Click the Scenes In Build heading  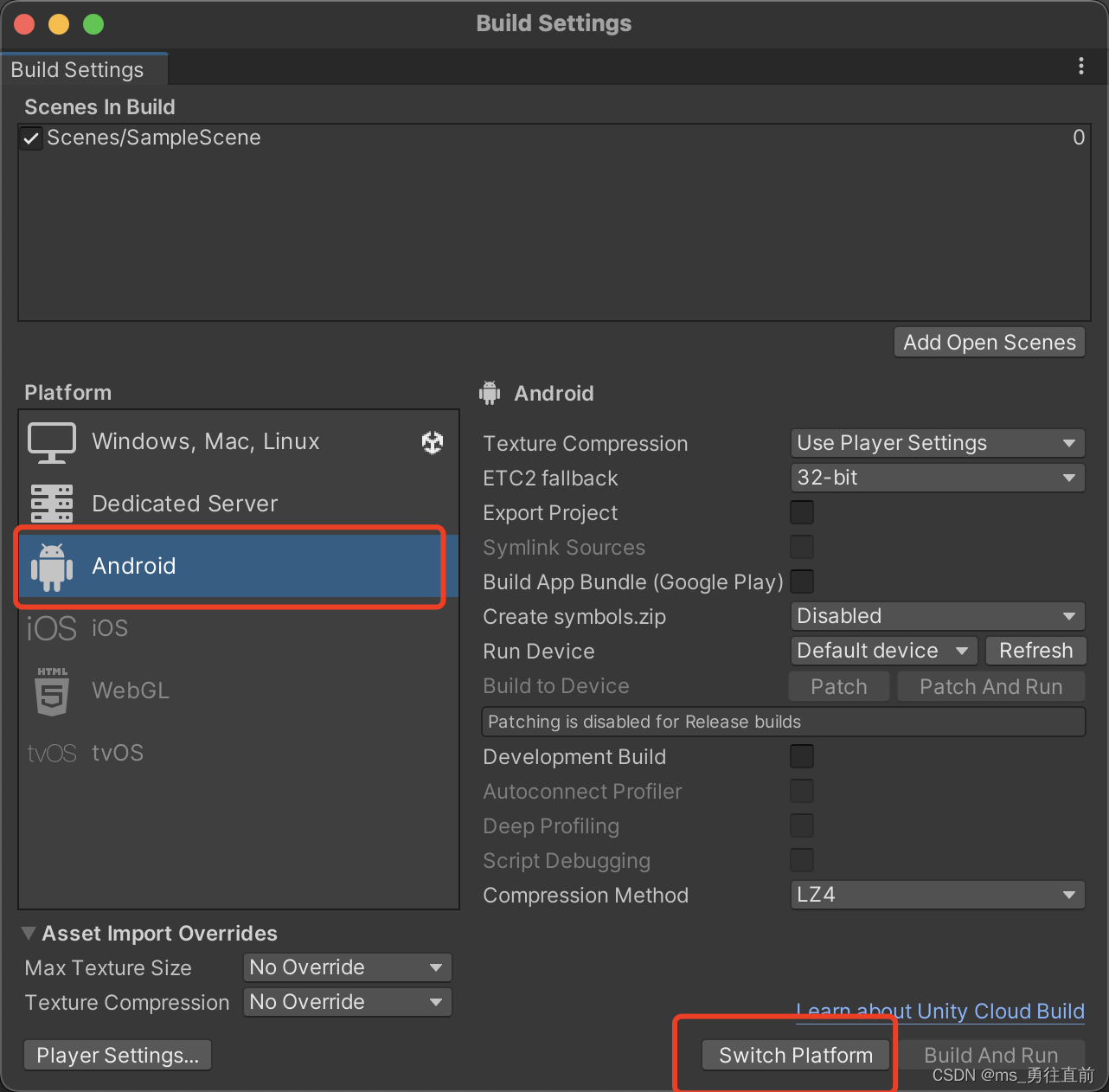[99, 107]
